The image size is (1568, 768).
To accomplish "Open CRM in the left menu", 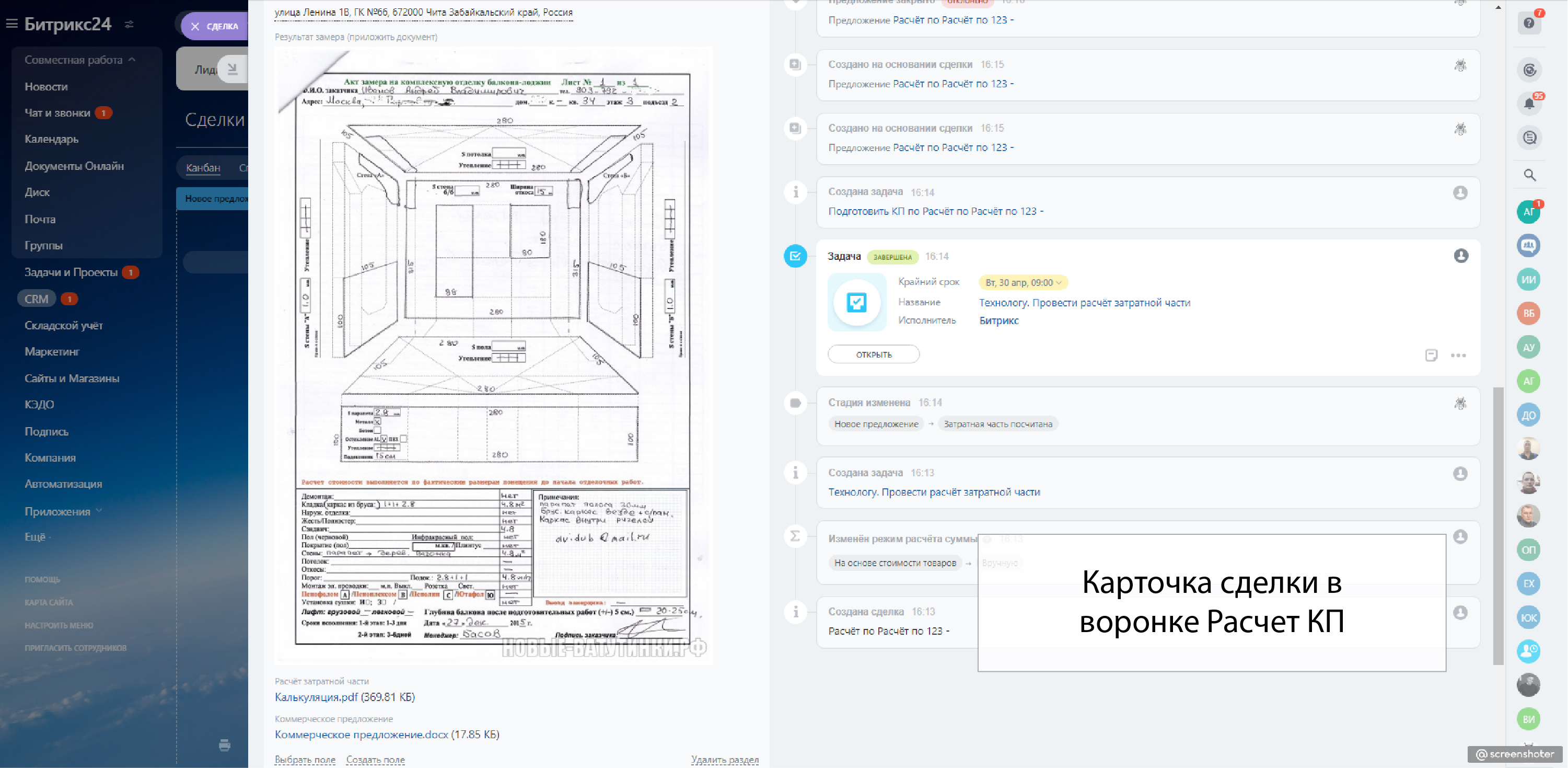I will (x=37, y=299).
